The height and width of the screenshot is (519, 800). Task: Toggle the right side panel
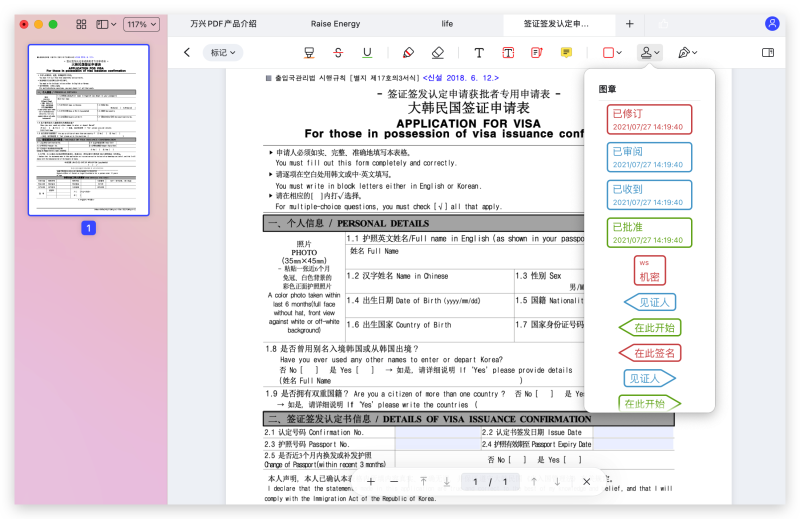768,52
